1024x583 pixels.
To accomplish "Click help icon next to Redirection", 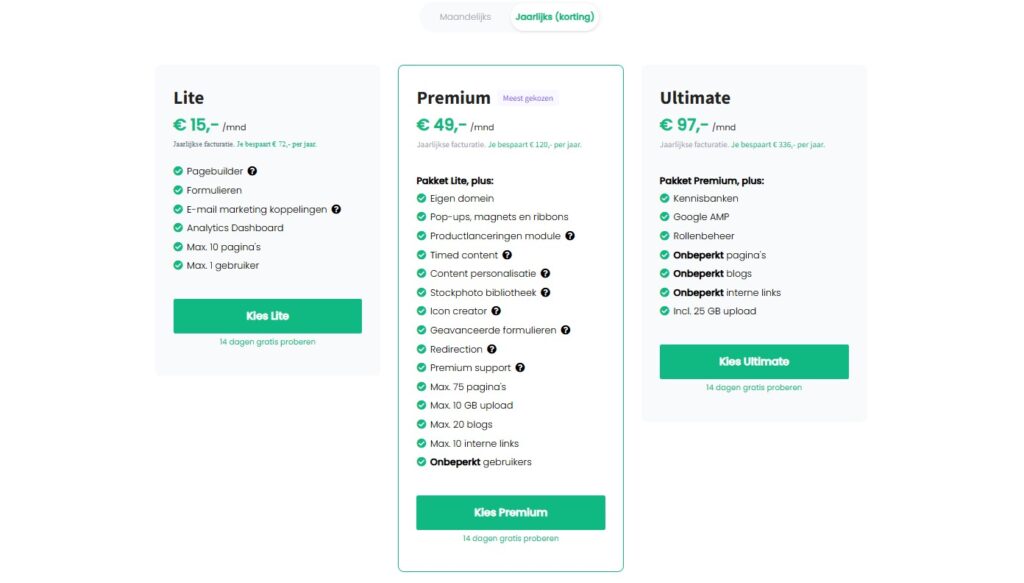I will click(491, 349).
